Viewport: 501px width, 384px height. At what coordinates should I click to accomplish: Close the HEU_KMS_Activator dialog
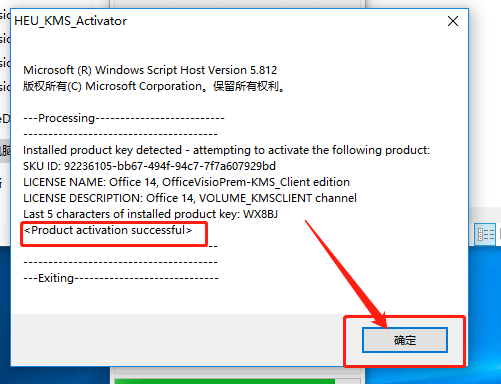(x=453, y=21)
